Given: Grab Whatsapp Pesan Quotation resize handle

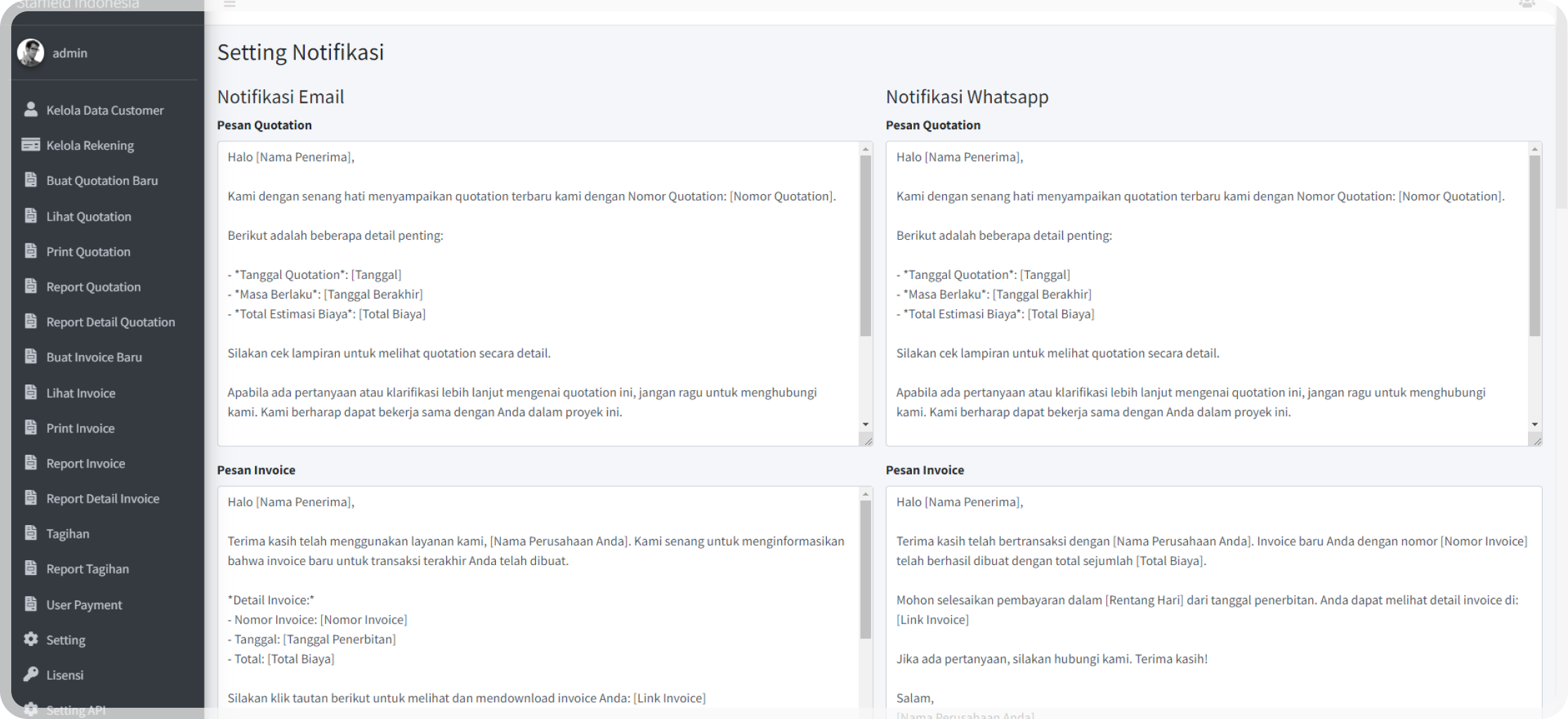Looking at the screenshot, I should 1536,441.
